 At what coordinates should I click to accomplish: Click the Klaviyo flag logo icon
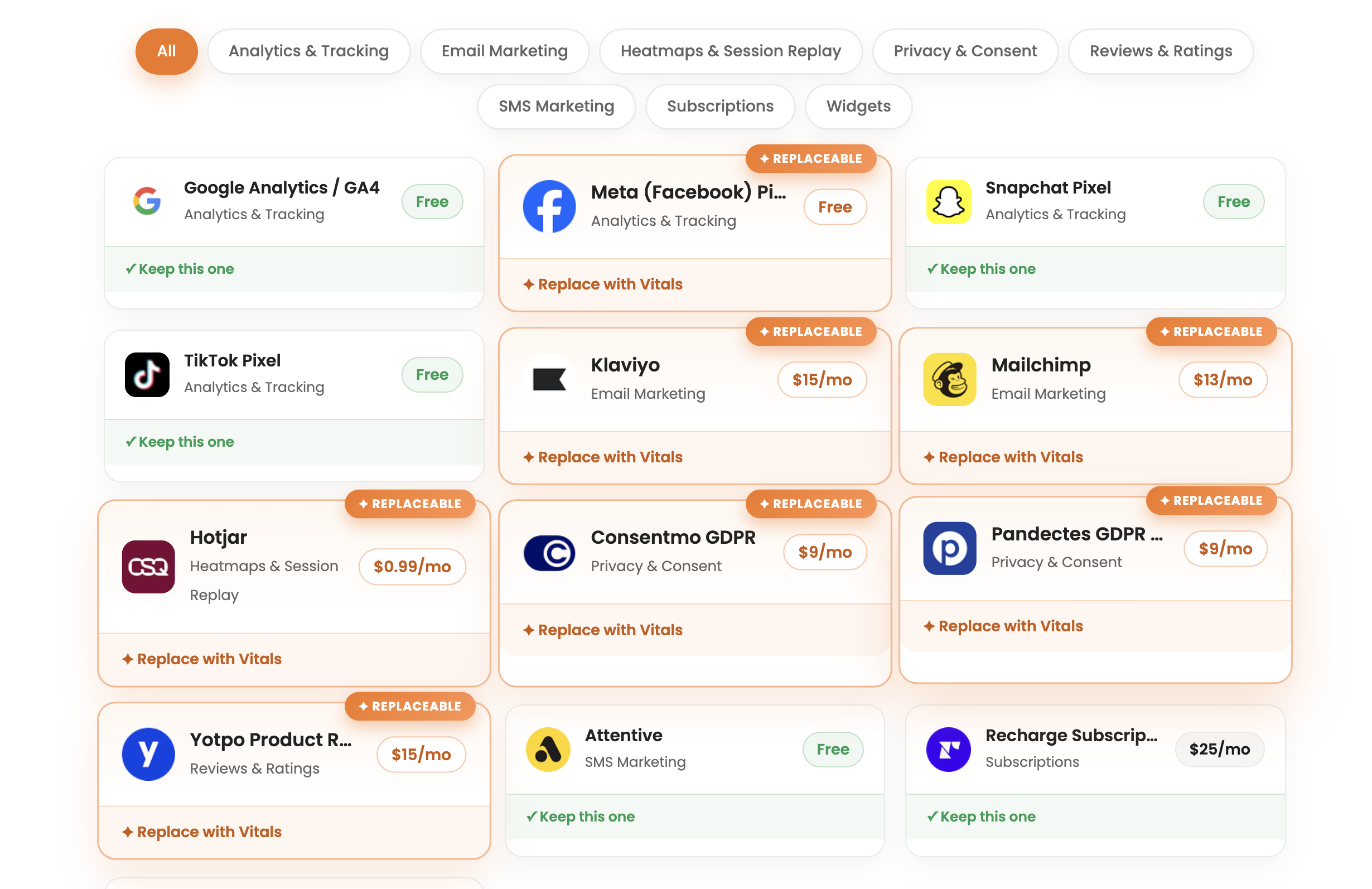click(x=549, y=379)
